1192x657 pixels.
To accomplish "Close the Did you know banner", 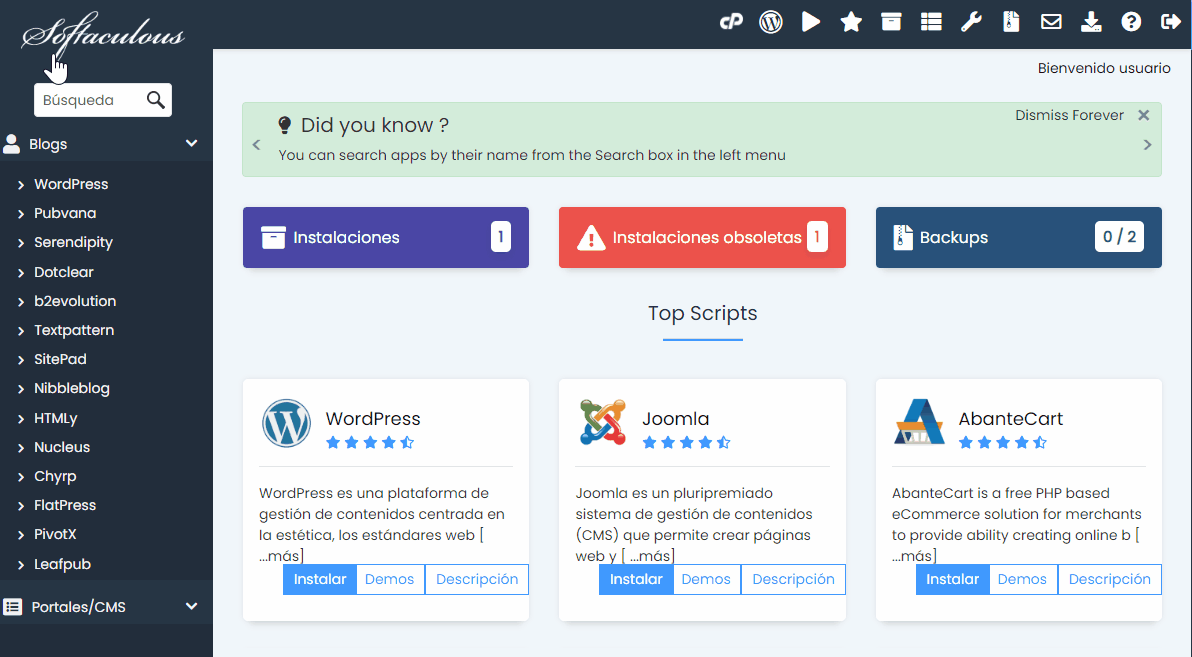I will [x=1143, y=116].
